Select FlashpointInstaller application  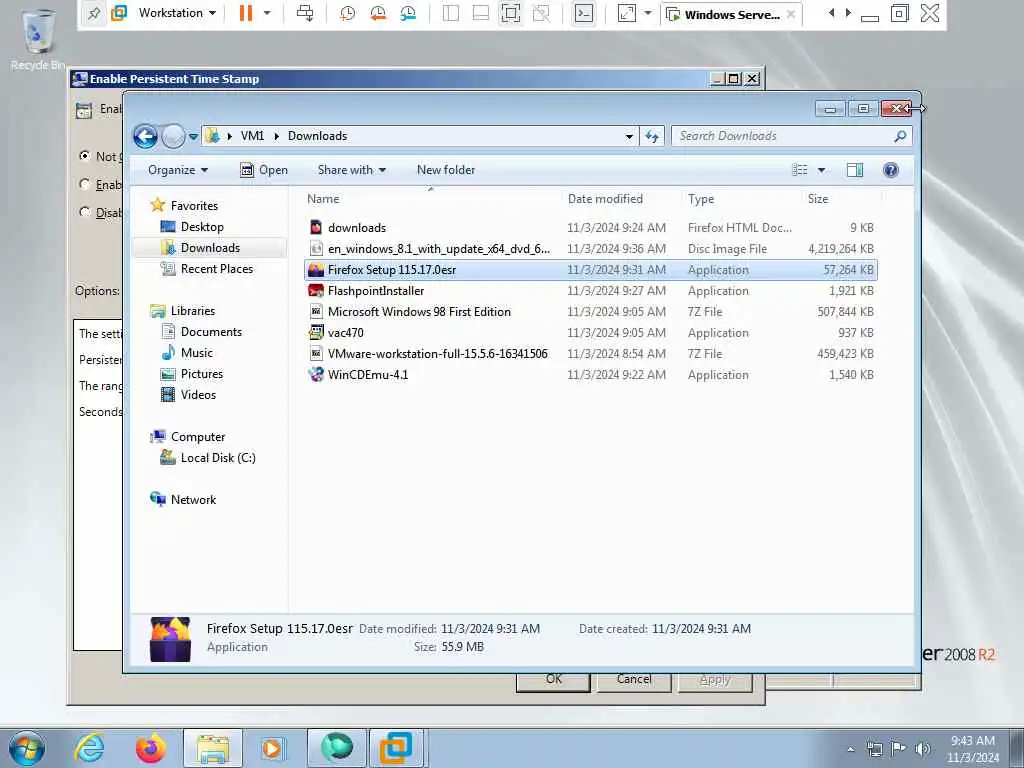tap(590, 291)
